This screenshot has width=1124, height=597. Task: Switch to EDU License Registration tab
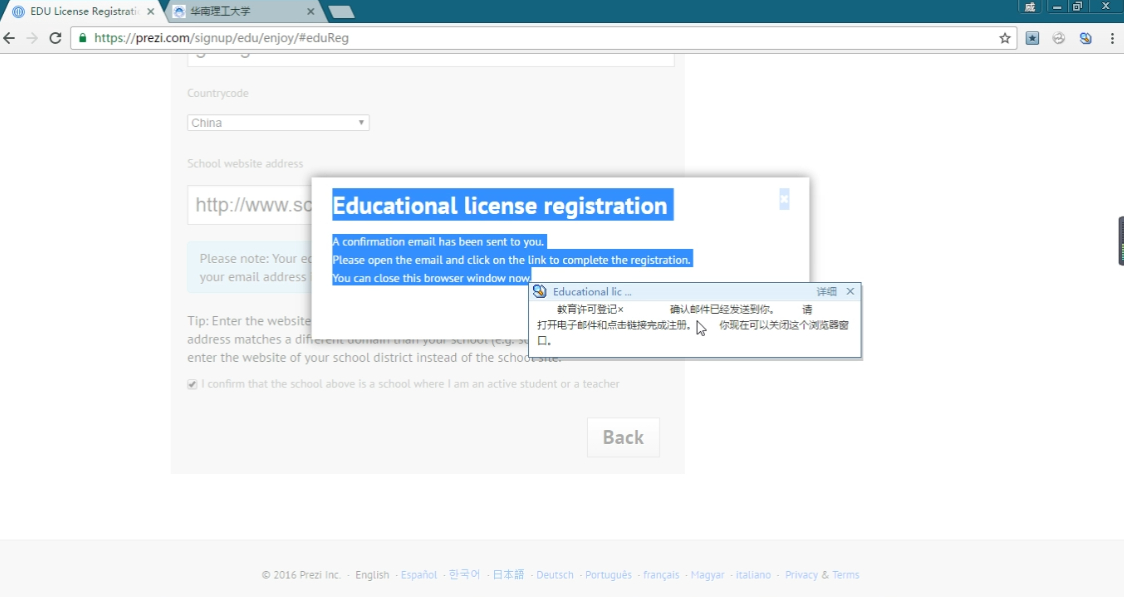coord(83,11)
